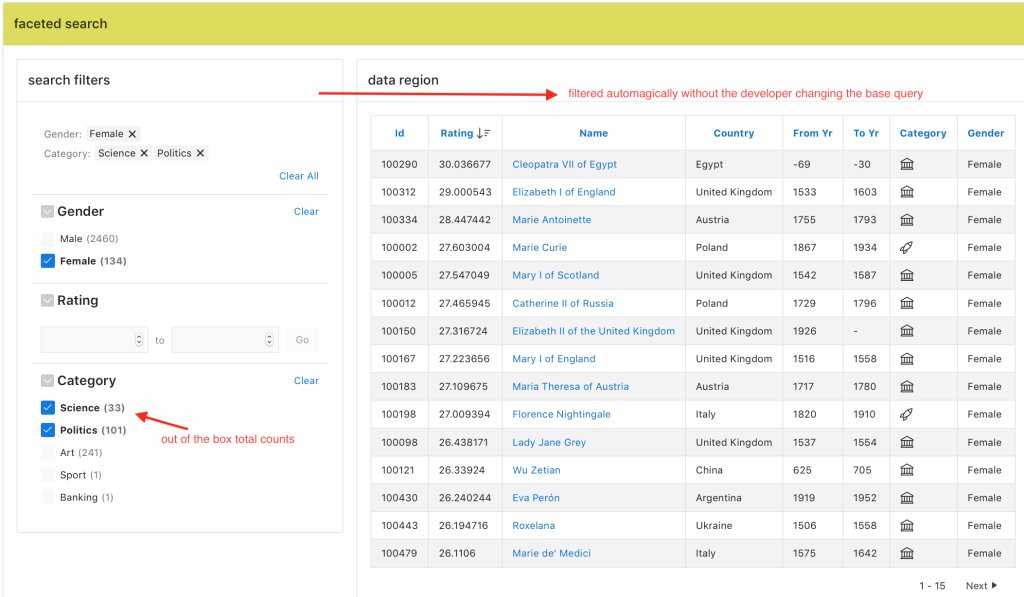Collapse the Category filter section
The width and height of the screenshot is (1024, 597).
pyautogui.click(x=47, y=380)
